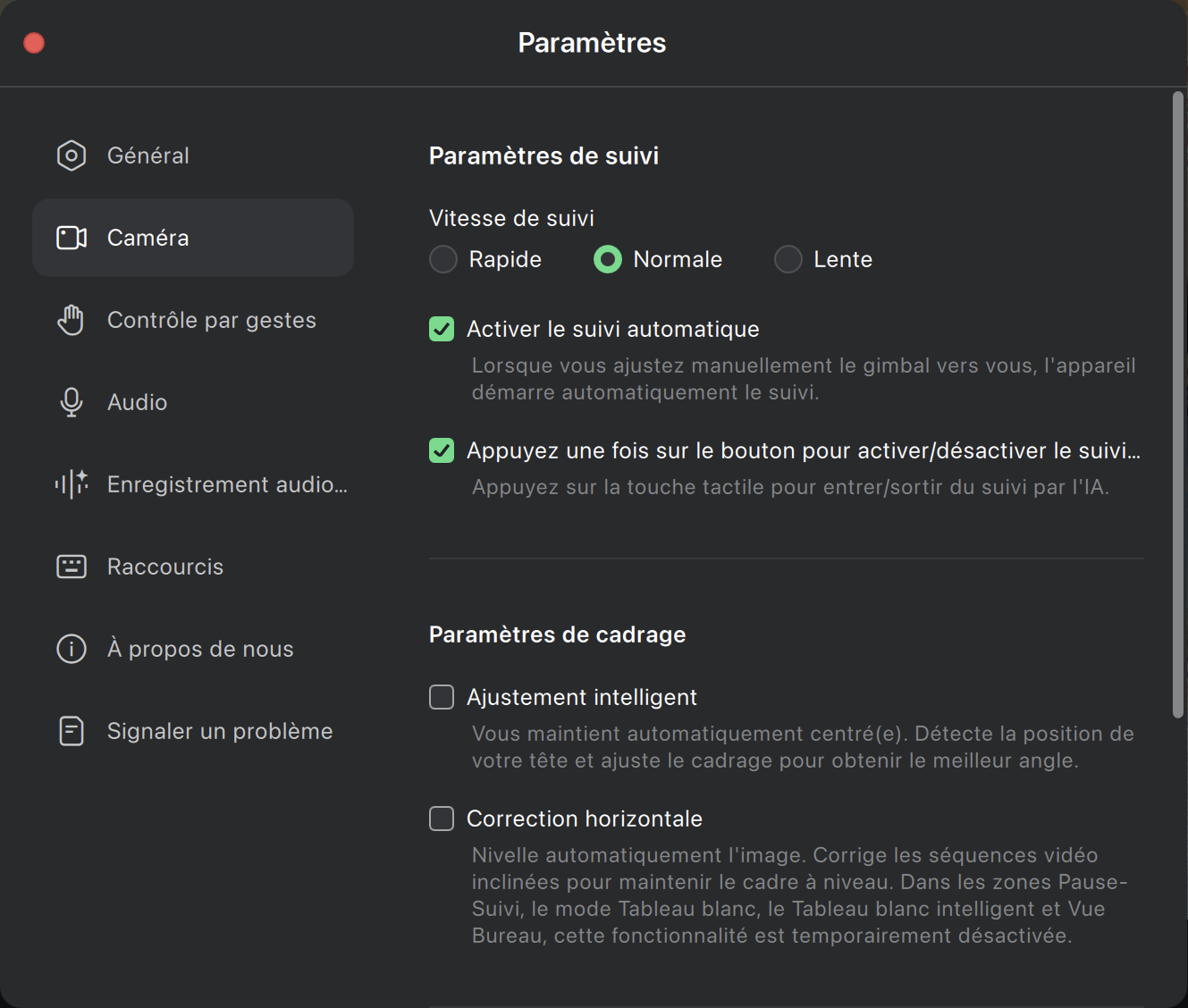This screenshot has height=1008, width=1188.
Task: Click the Général hexagon icon
Action: pos(72,155)
